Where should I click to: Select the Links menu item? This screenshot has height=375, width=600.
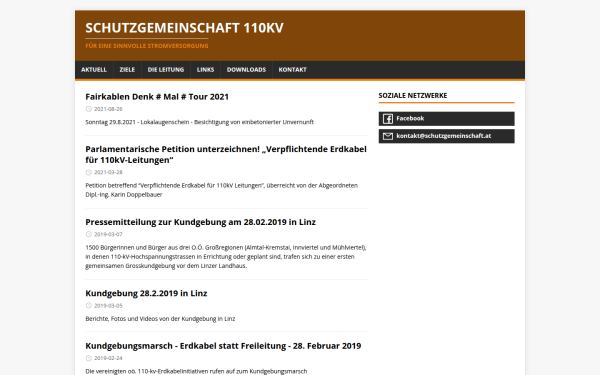205,70
